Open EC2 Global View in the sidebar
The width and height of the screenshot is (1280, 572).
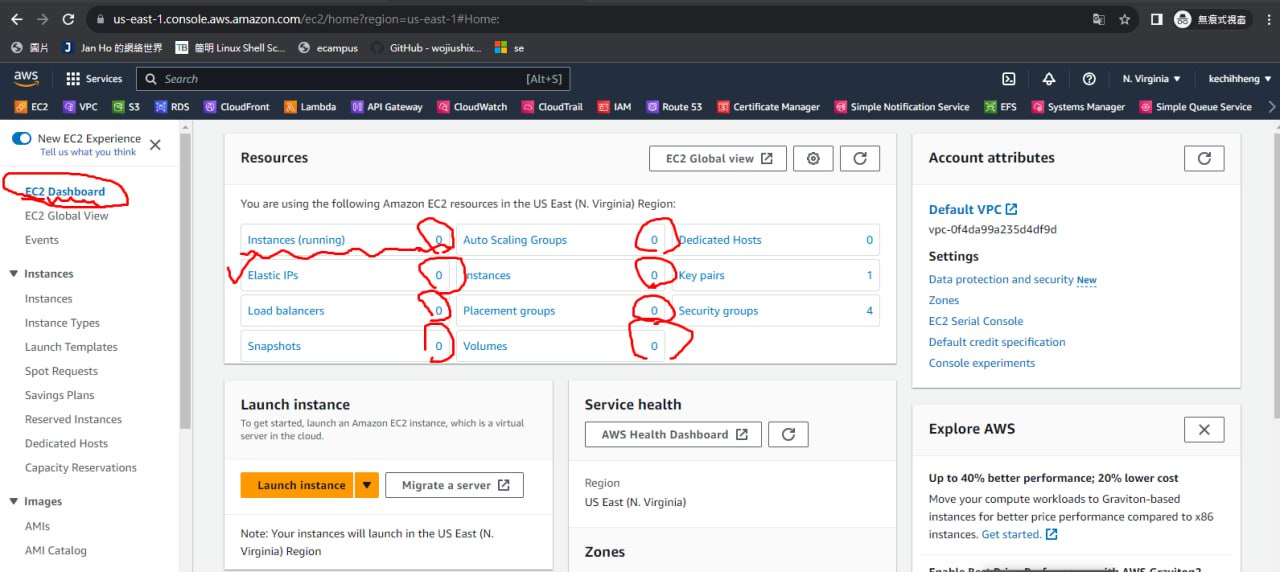(x=66, y=215)
